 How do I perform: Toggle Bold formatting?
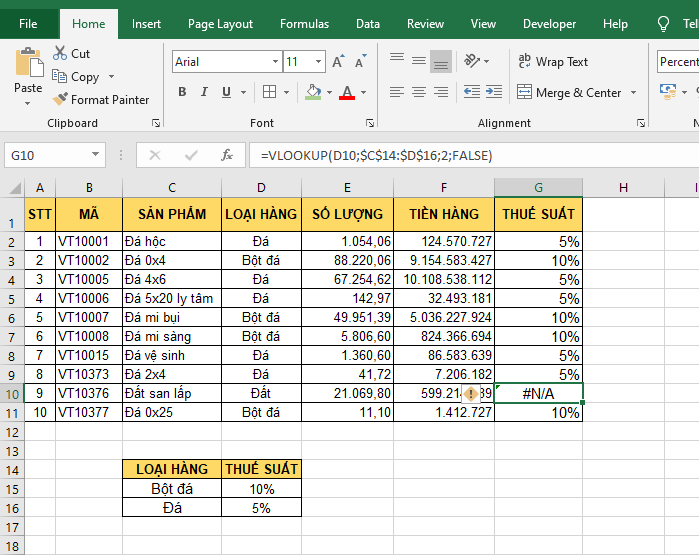182,92
